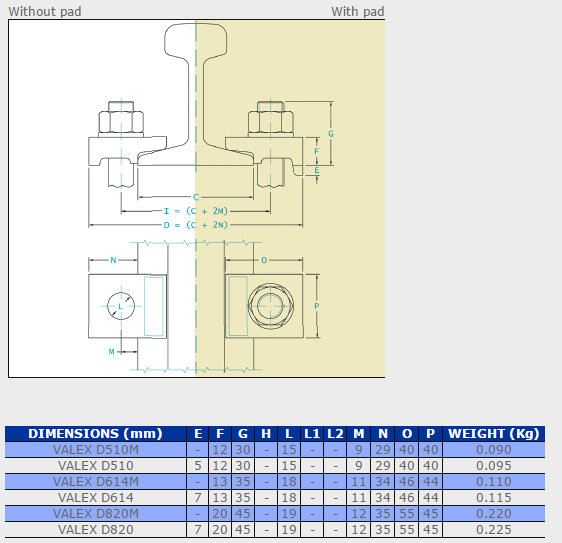Select the VALEX D510 row label

96,466
